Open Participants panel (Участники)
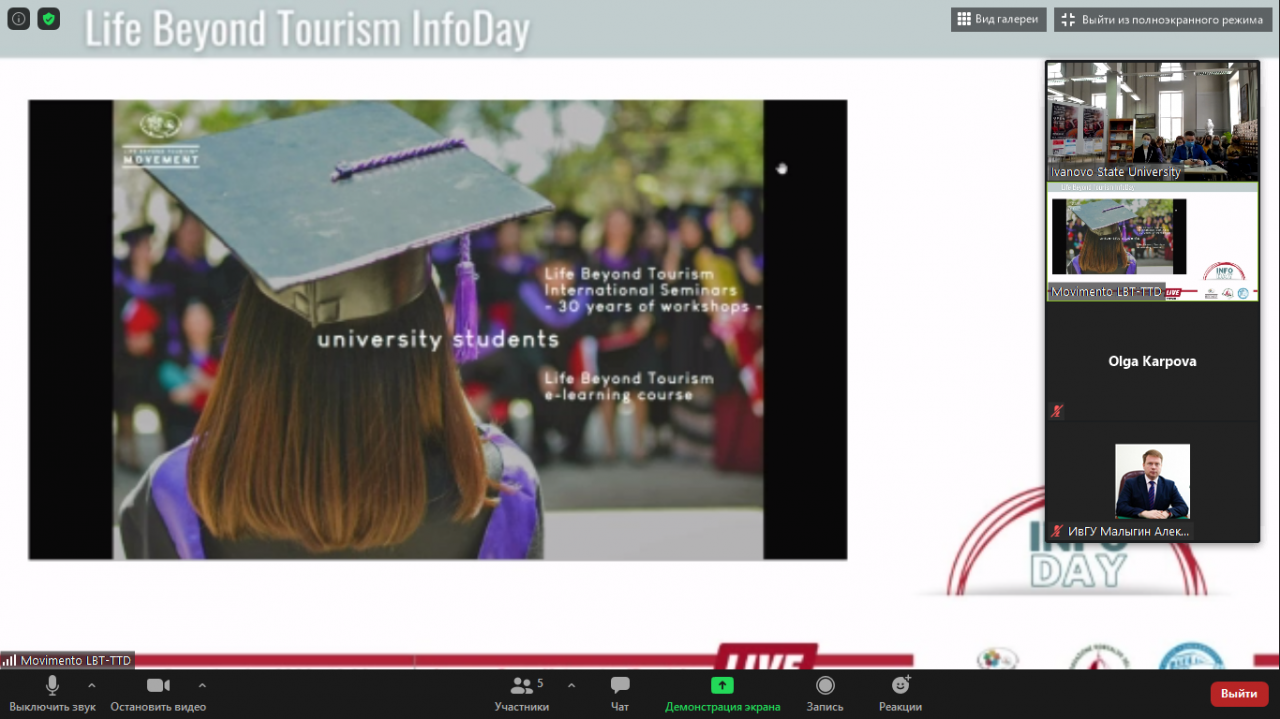The width and height of the screenshot is (1280, 719). 522,694
